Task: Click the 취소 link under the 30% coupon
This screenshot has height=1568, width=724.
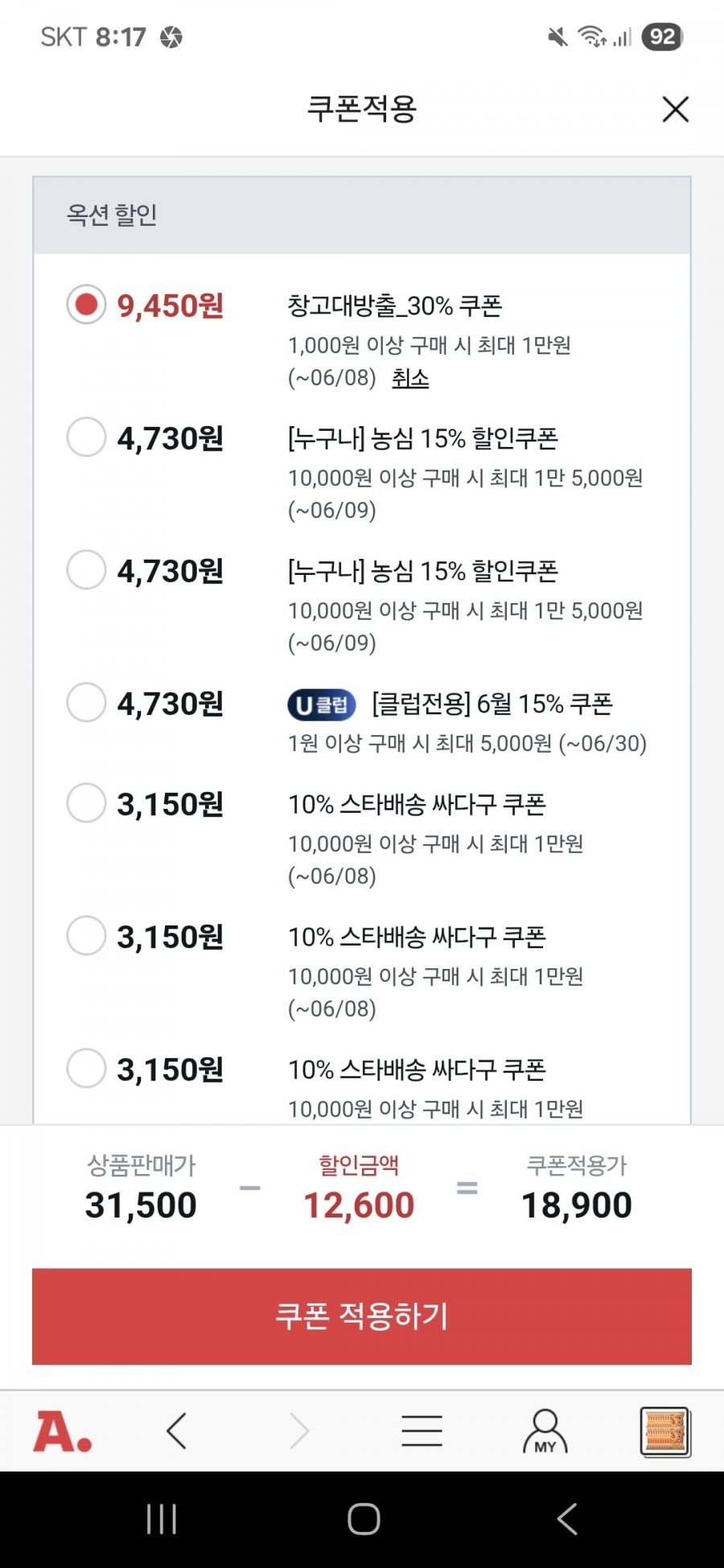Action: point(410,378)
